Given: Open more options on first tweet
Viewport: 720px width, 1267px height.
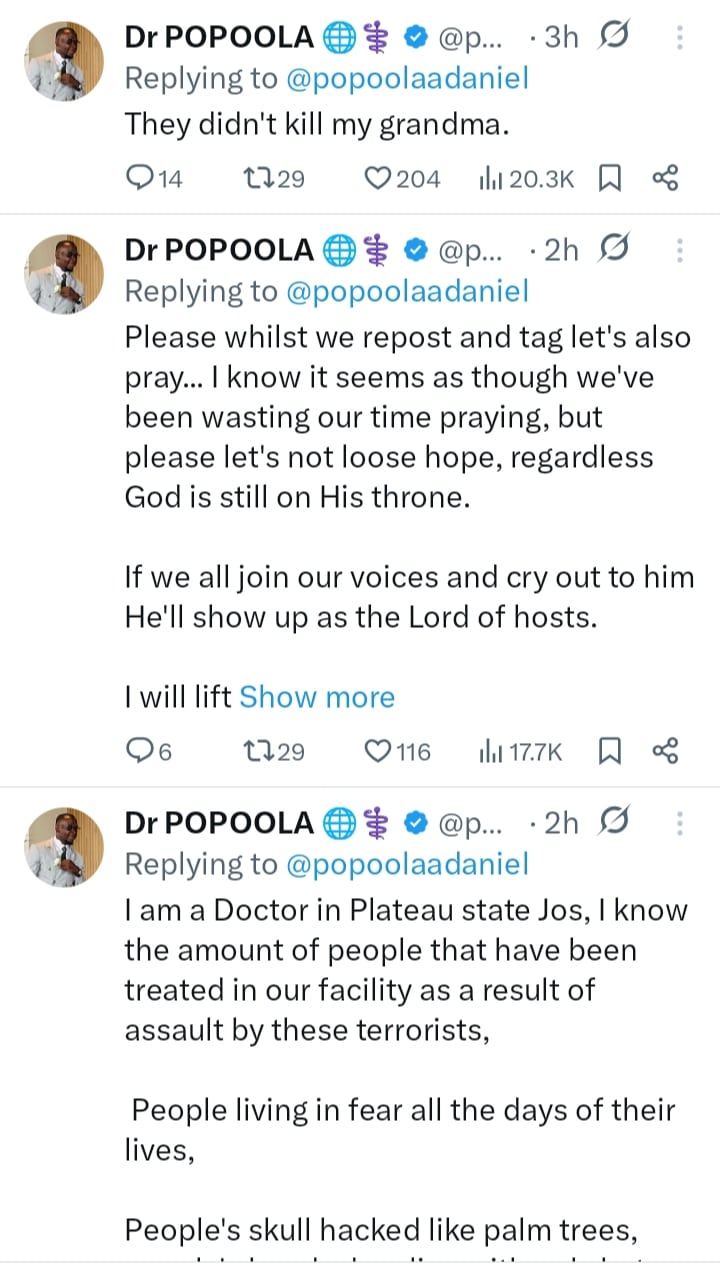Looking at the screenshot, I should click(x=680, y=38).
